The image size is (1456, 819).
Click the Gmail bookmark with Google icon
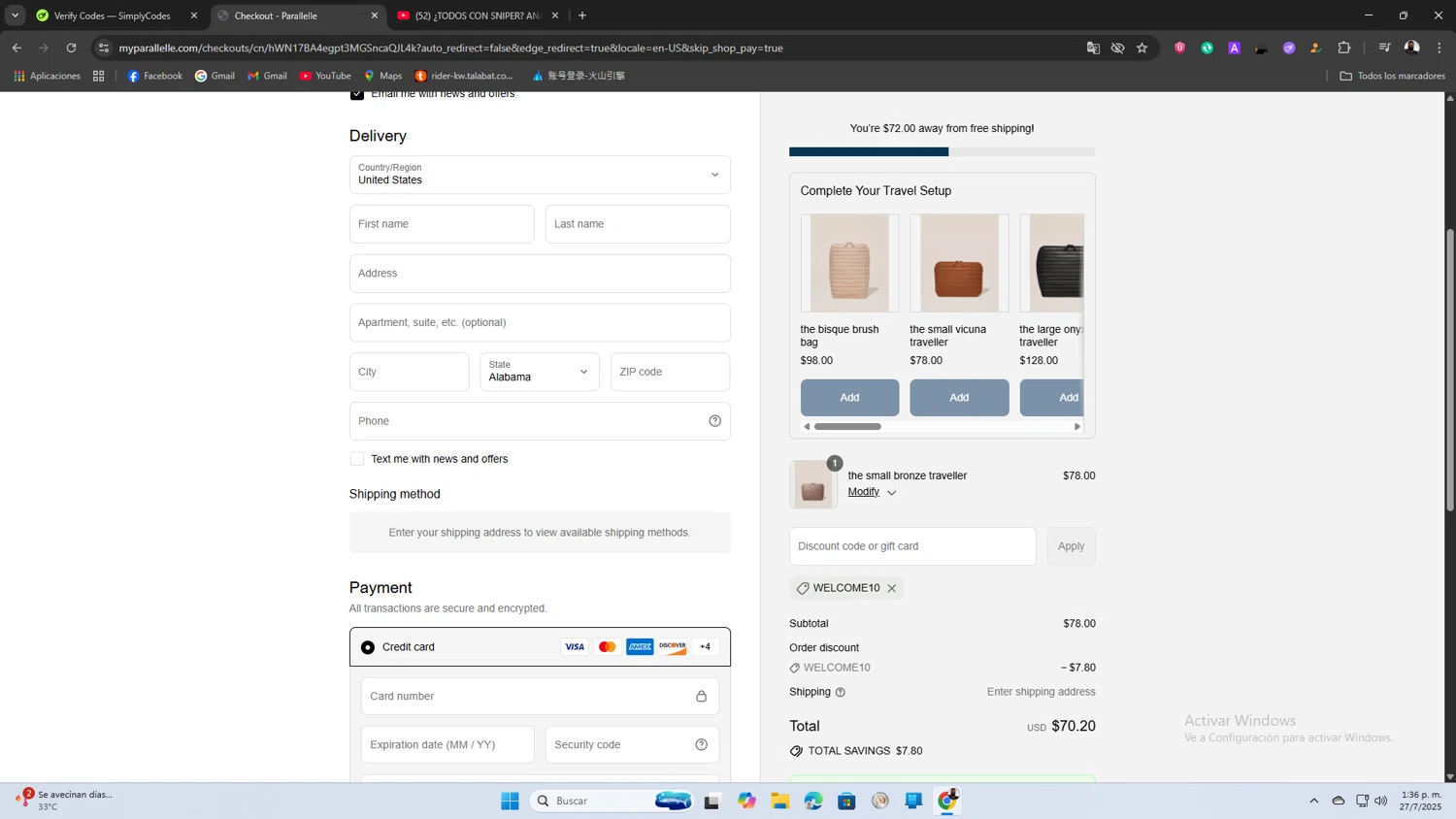pos(215,76)
